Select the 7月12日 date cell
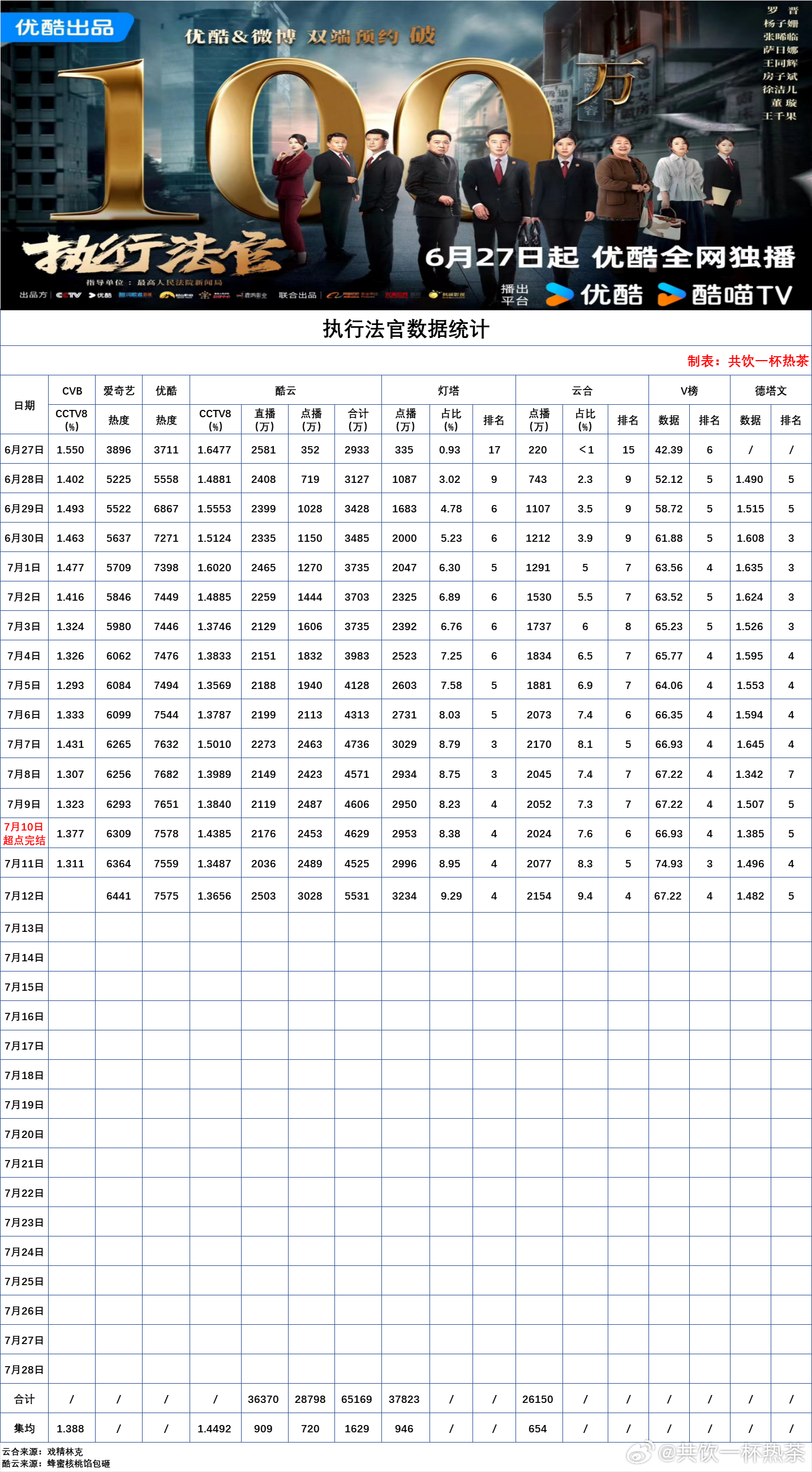812x1472 pixels. click(x=24, y=896)
